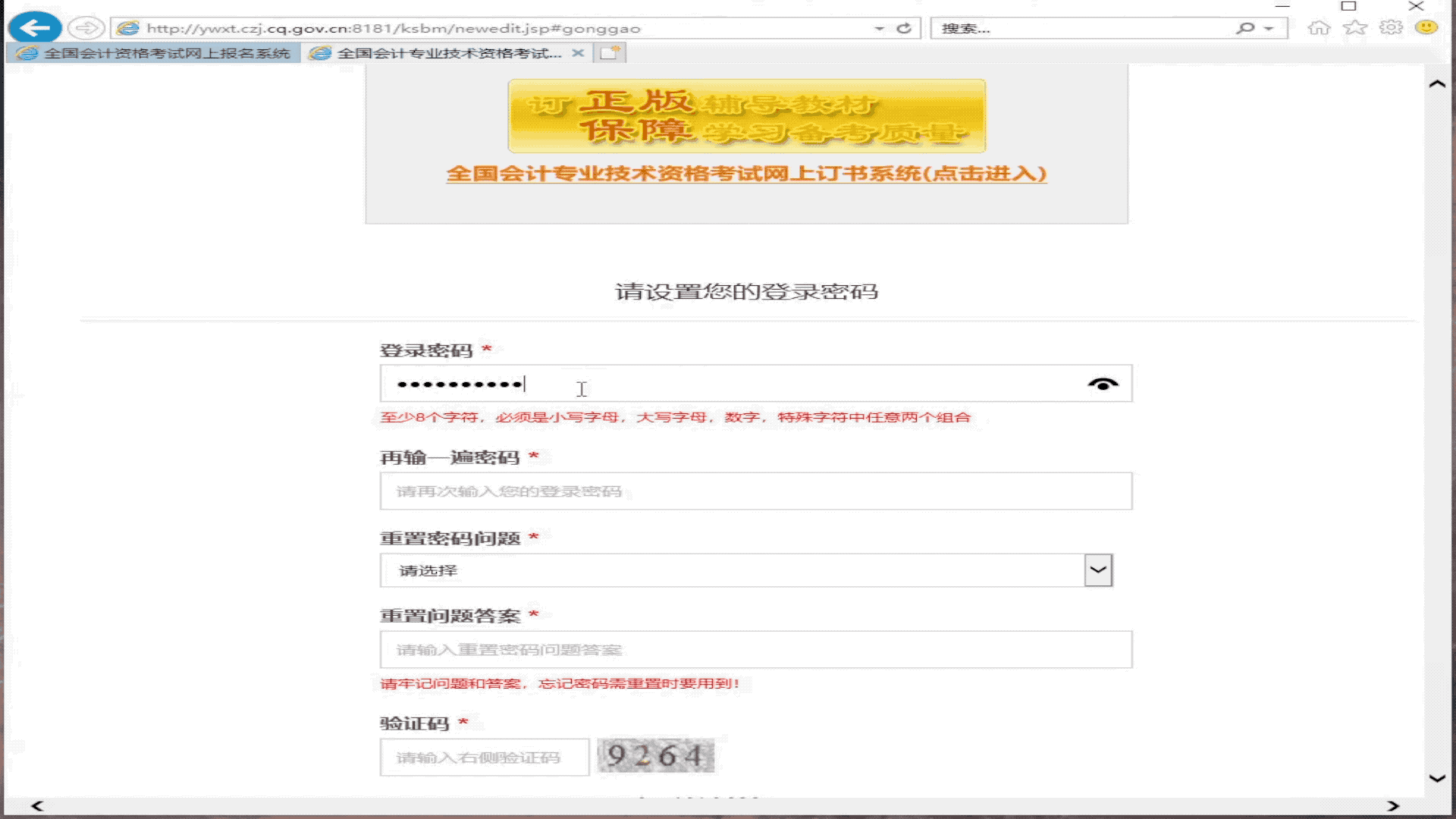Viewport: 1456px width, 819px height.
Task: Open a new browser tab
Action: click(611, 53)
